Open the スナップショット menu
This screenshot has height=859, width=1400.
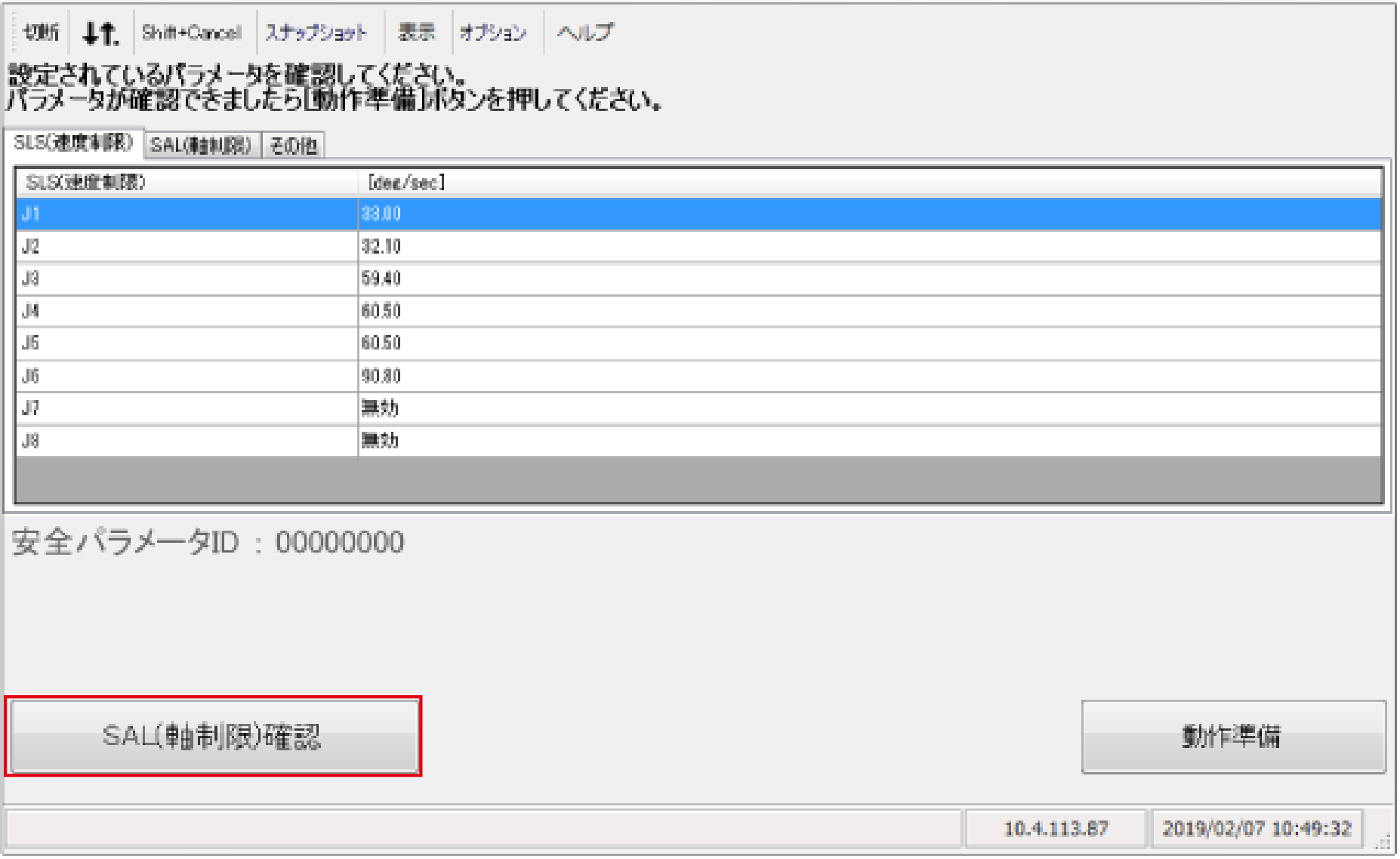click(x=316, y=32)
